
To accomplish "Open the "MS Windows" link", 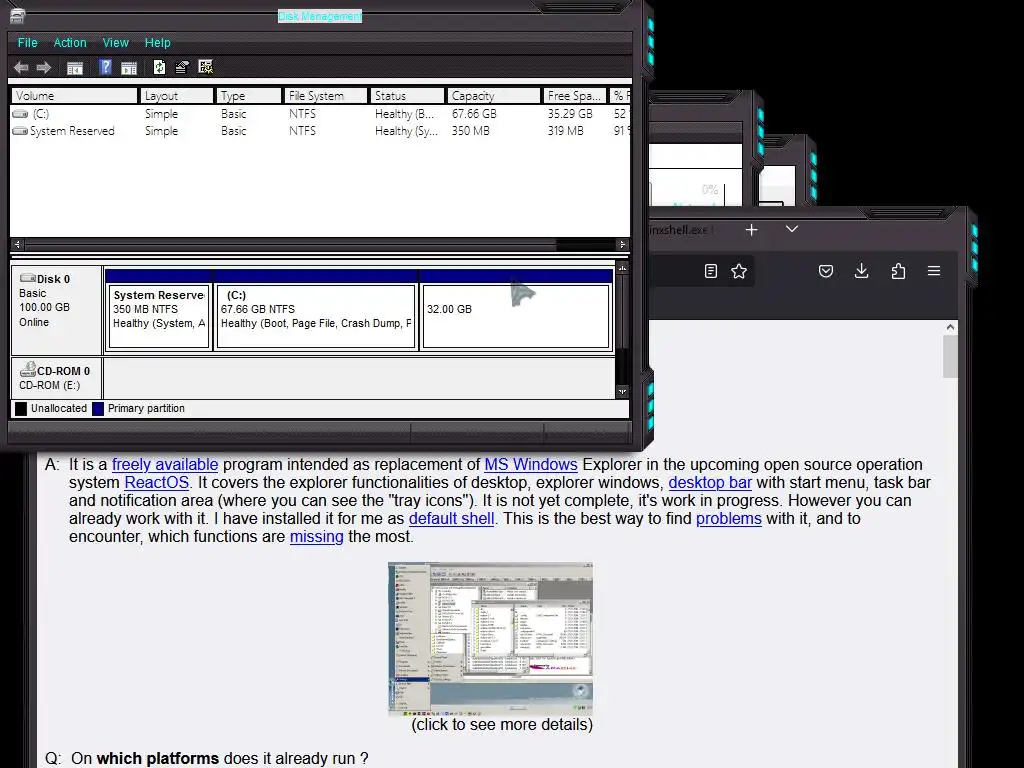I will coord(530,464).
